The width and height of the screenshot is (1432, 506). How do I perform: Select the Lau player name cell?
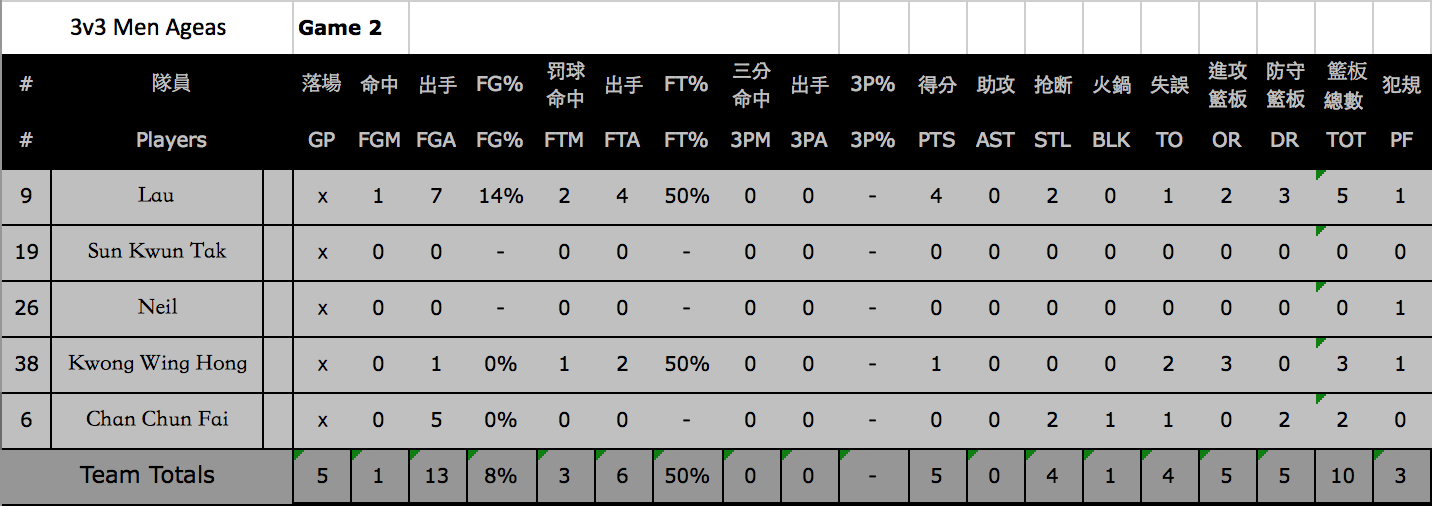pyautogui.click(x=156, y=197)
